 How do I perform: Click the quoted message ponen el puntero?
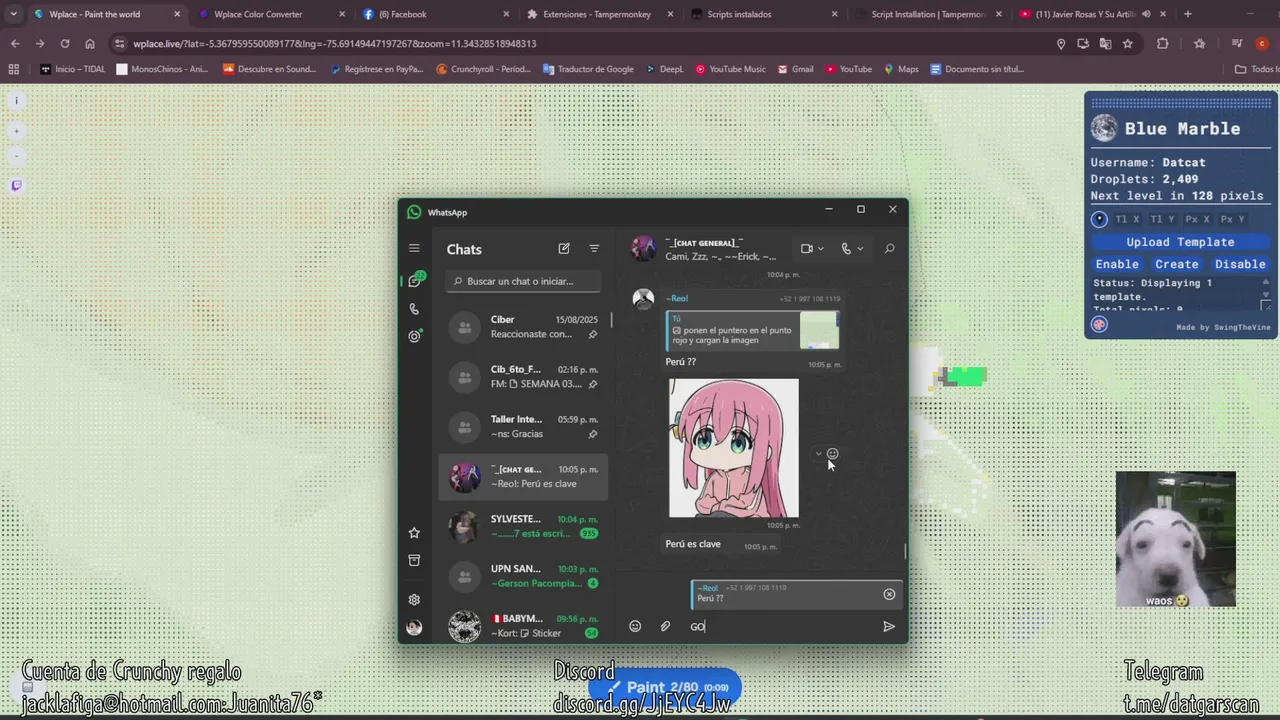[752, 331]
